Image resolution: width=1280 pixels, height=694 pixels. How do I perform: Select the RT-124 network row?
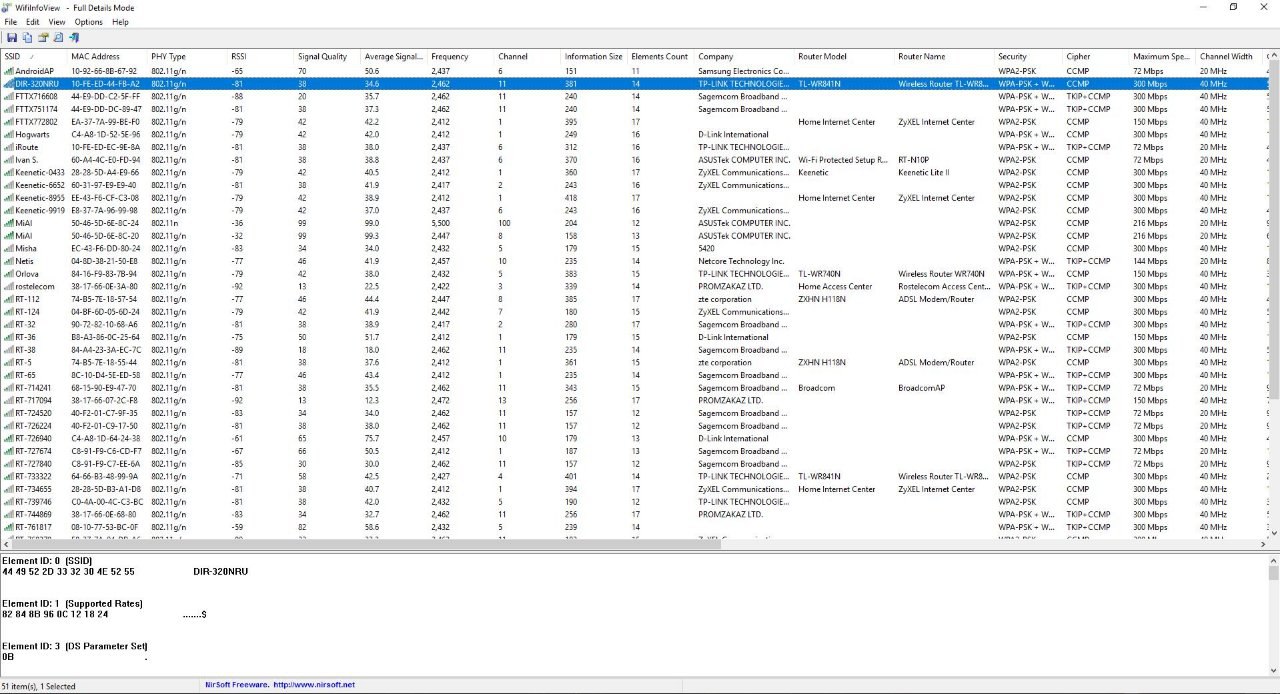click(634, 312)
